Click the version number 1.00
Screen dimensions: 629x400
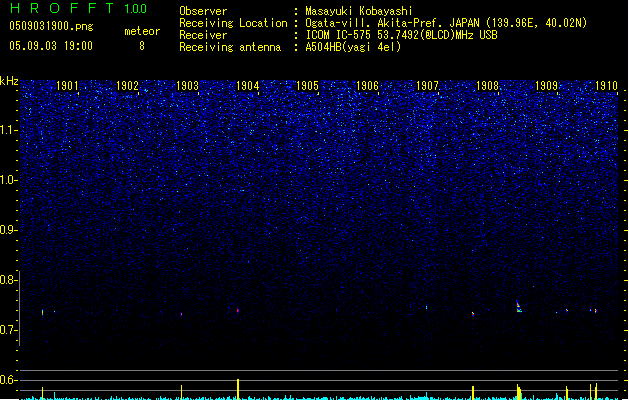[x=136, y=8]
